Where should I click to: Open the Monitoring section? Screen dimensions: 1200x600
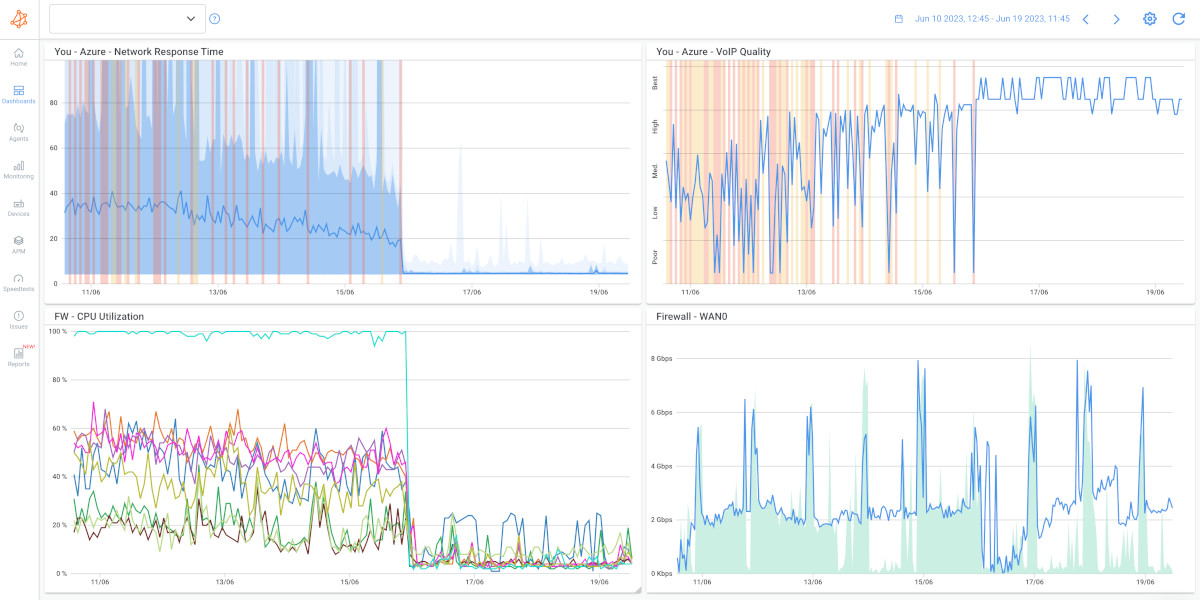click(x=18, y=170)
